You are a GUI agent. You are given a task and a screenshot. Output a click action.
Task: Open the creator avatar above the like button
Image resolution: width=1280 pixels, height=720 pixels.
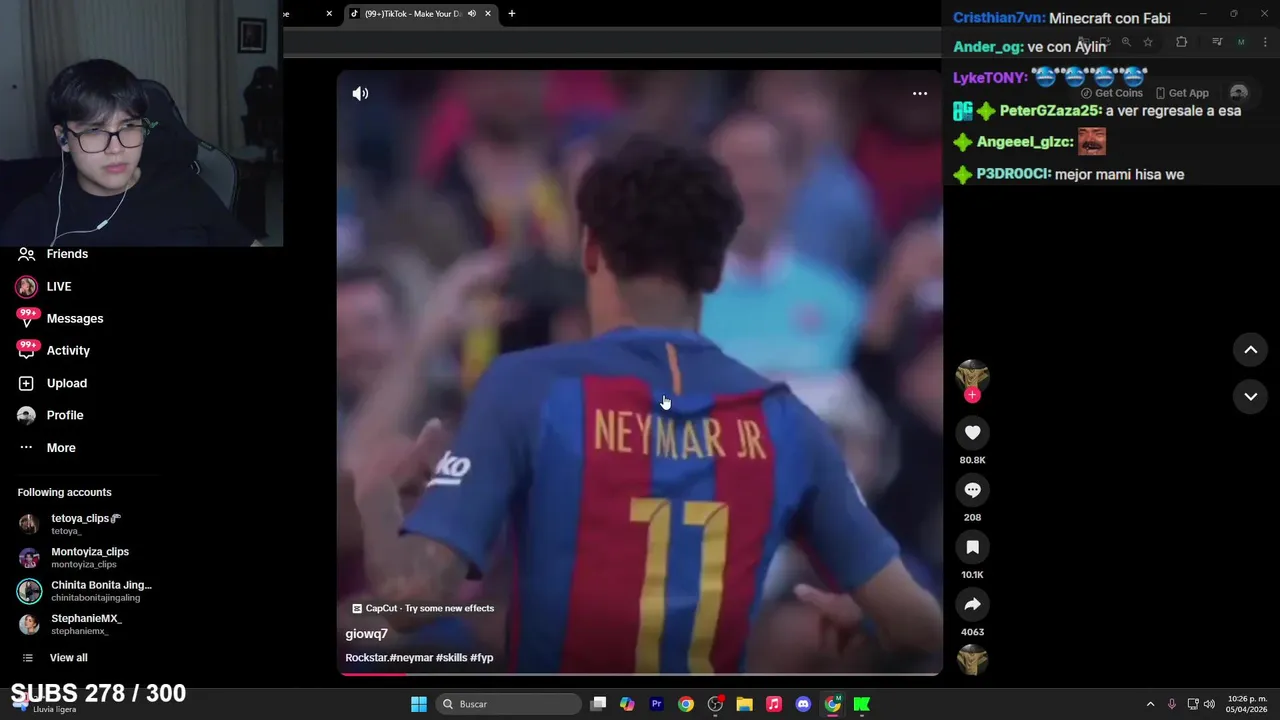coord(972,375)
